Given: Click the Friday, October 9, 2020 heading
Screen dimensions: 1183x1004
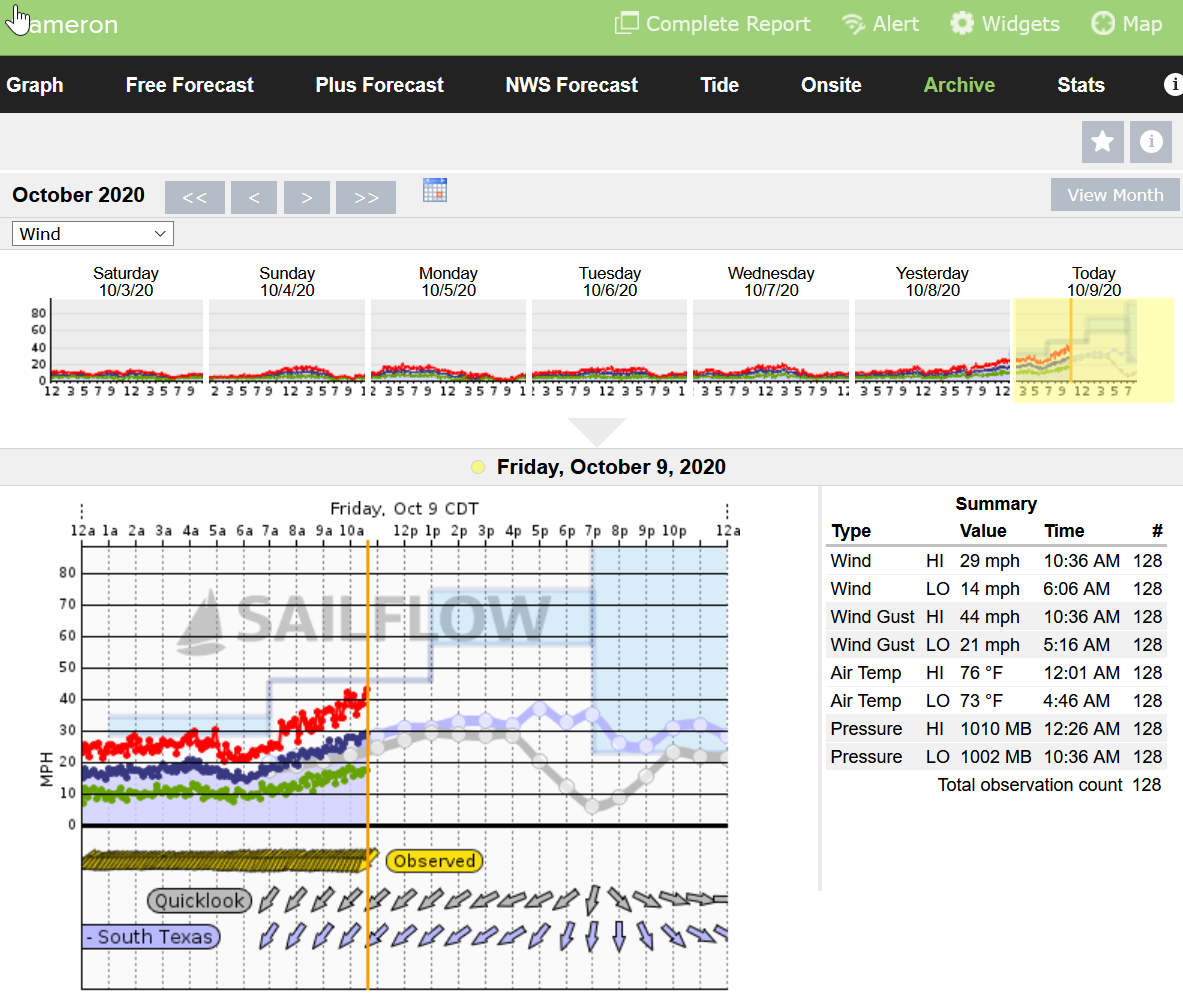Looking at the screenshot, I should (611, 467).
